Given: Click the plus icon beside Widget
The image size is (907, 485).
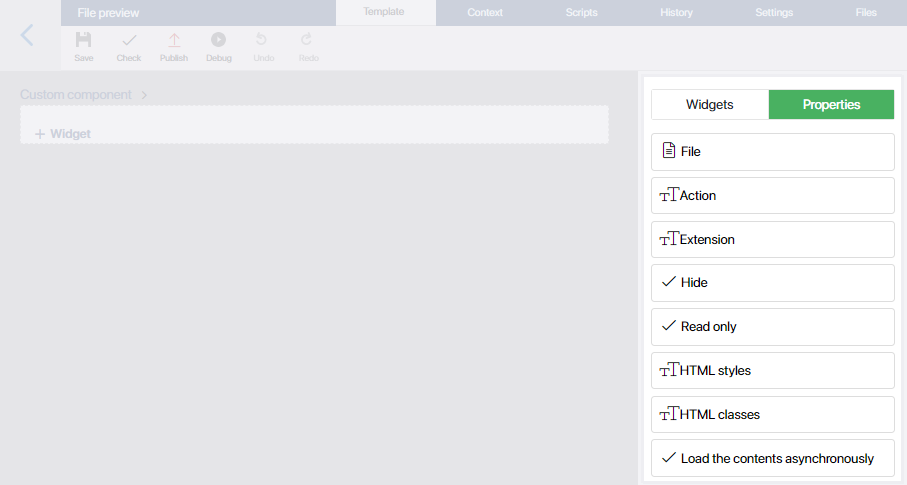Looking at the screenshot, I should (x=40, y=134).
